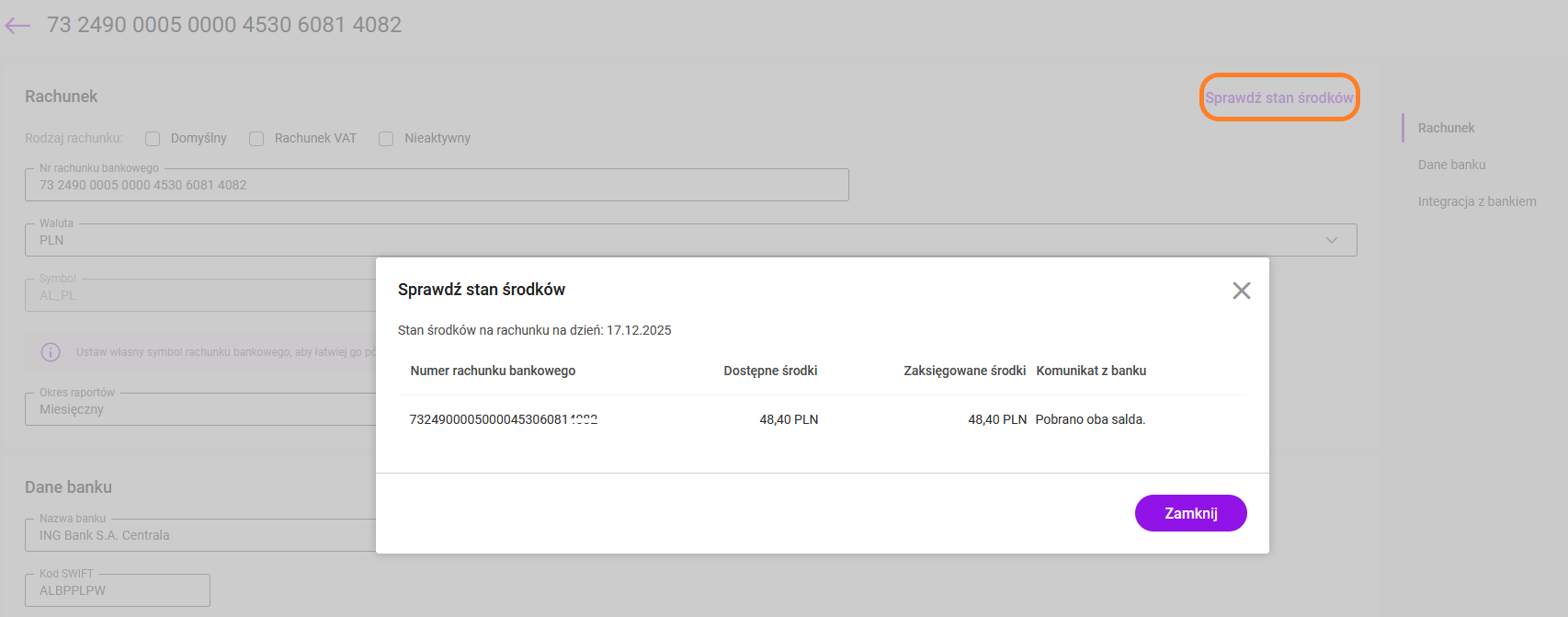This screenshot has height=617, width=1568.
Task: Click the back arrow icon
Action: (17, 26)
